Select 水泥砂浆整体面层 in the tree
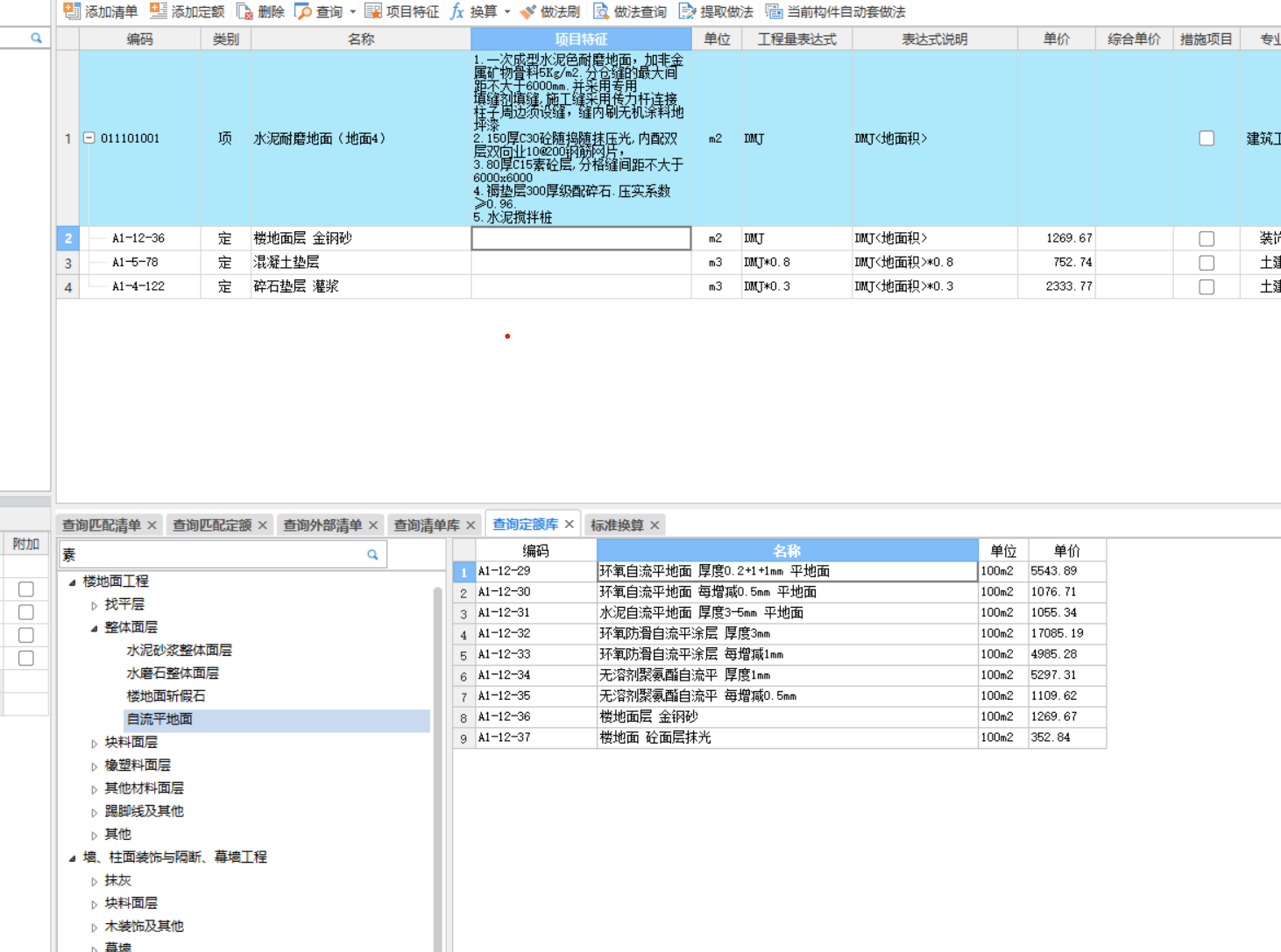Image resolution: width=1281 pixels, height=952 pixels. pos(179,650)
